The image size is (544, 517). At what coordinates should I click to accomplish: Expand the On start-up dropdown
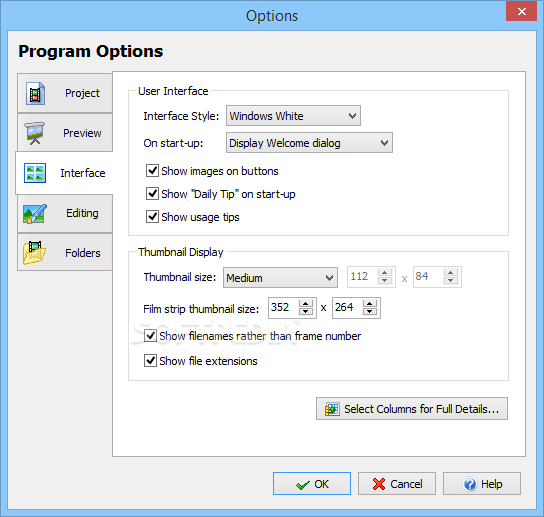tap(309, 143)
